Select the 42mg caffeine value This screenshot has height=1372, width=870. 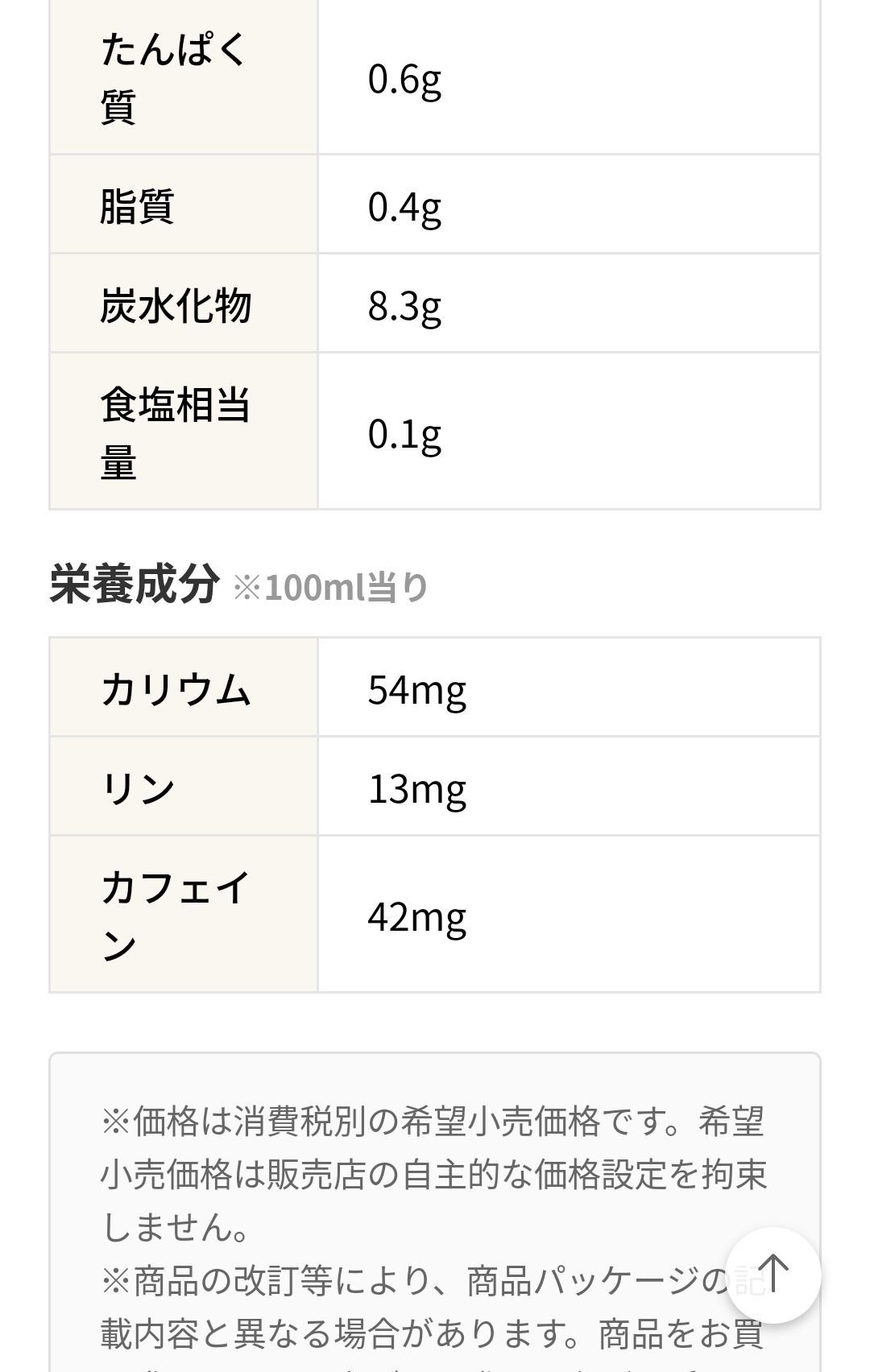coord(416,917)
